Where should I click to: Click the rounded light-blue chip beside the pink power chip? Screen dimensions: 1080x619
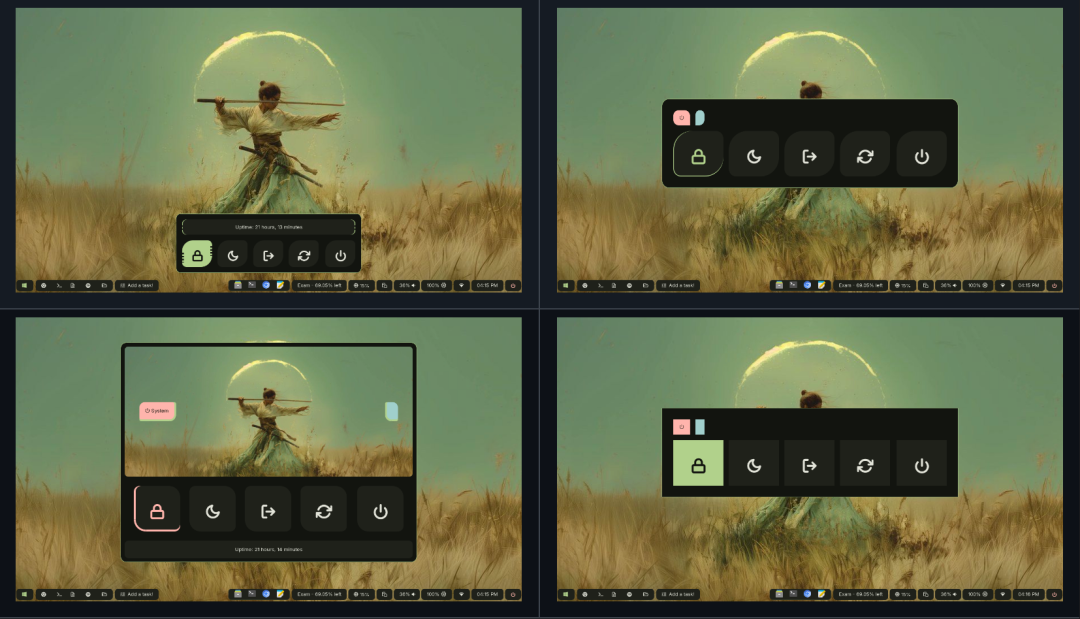(x=700, y=118)
